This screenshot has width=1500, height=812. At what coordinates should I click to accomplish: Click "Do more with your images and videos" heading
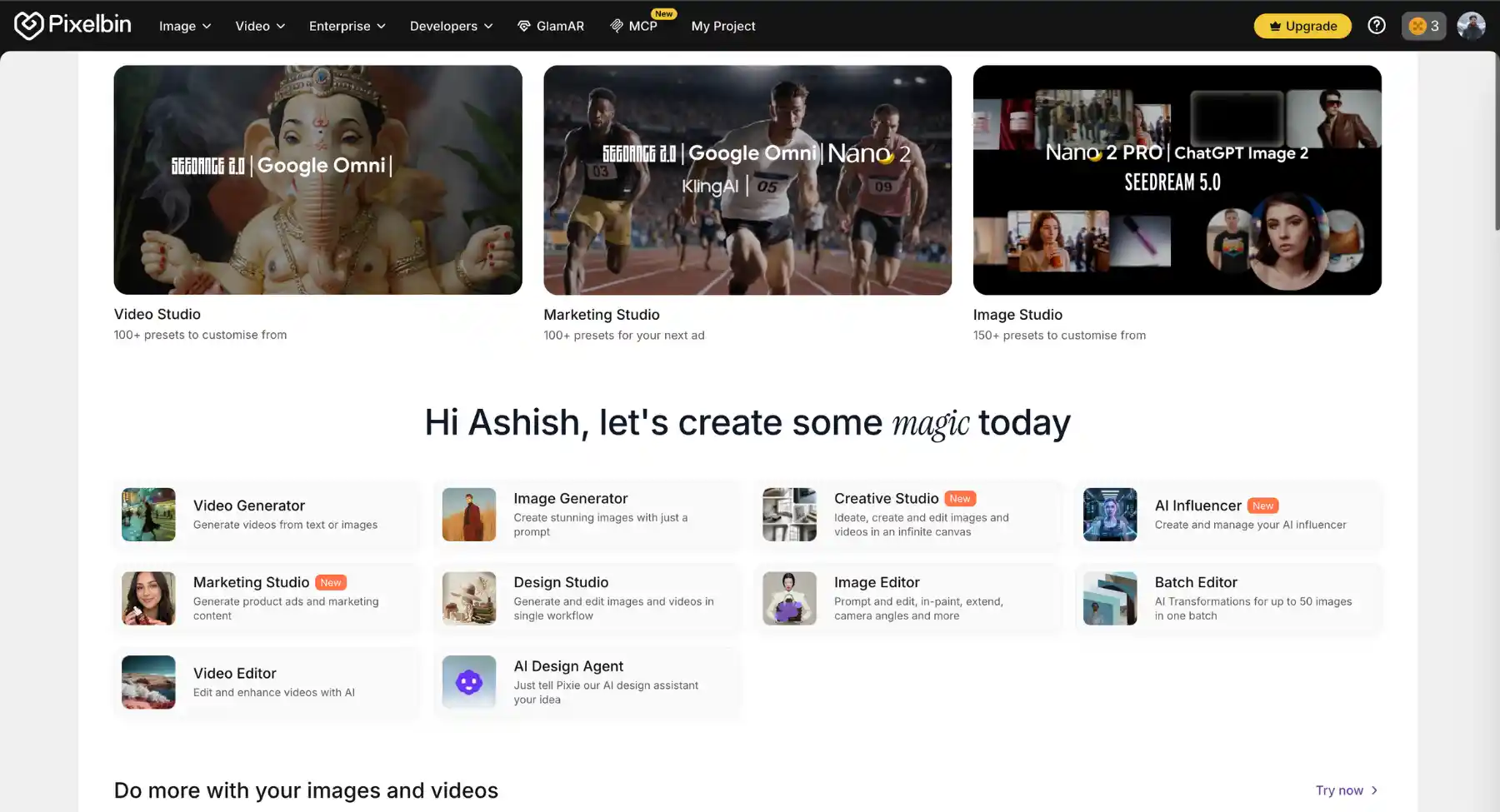pyautogui.click(x=306, y=790)
